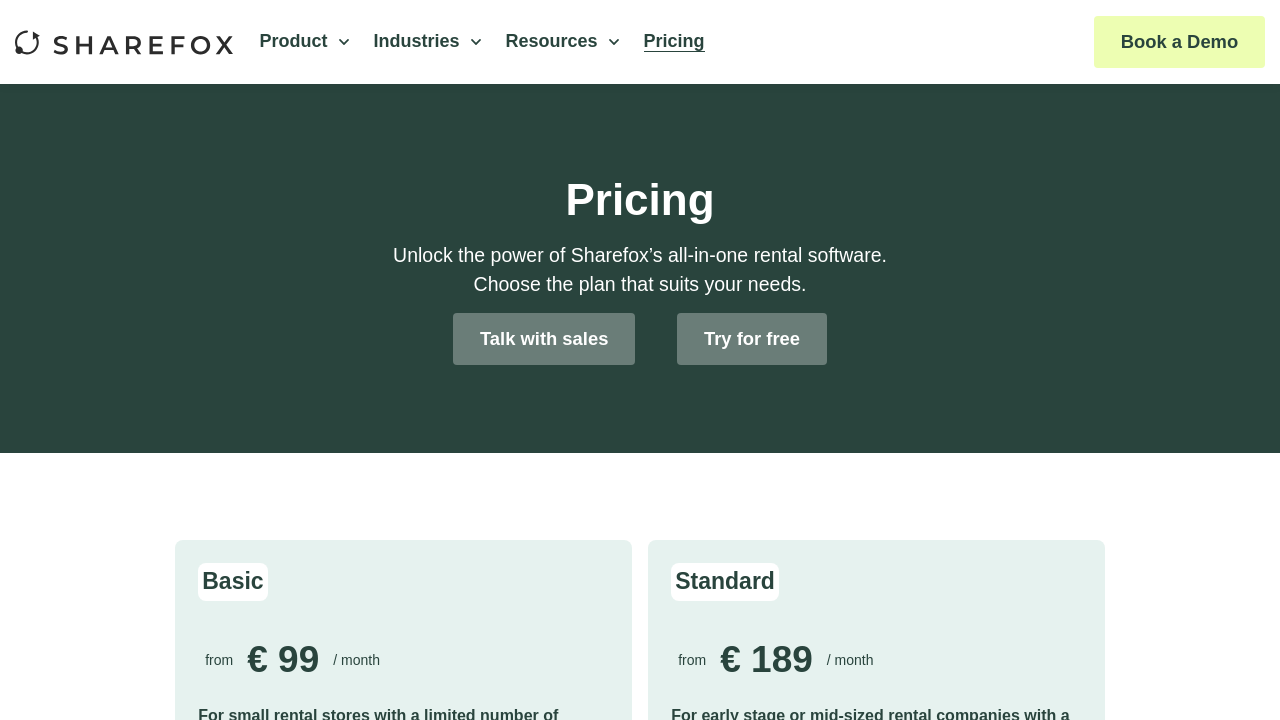Start a trial with Try for free

pyautogui.click(x=752, y=339)
